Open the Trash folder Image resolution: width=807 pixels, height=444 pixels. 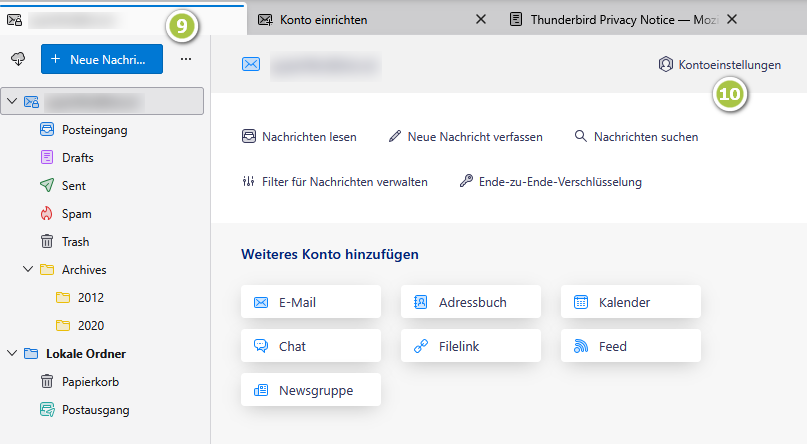tap(76, 242)
